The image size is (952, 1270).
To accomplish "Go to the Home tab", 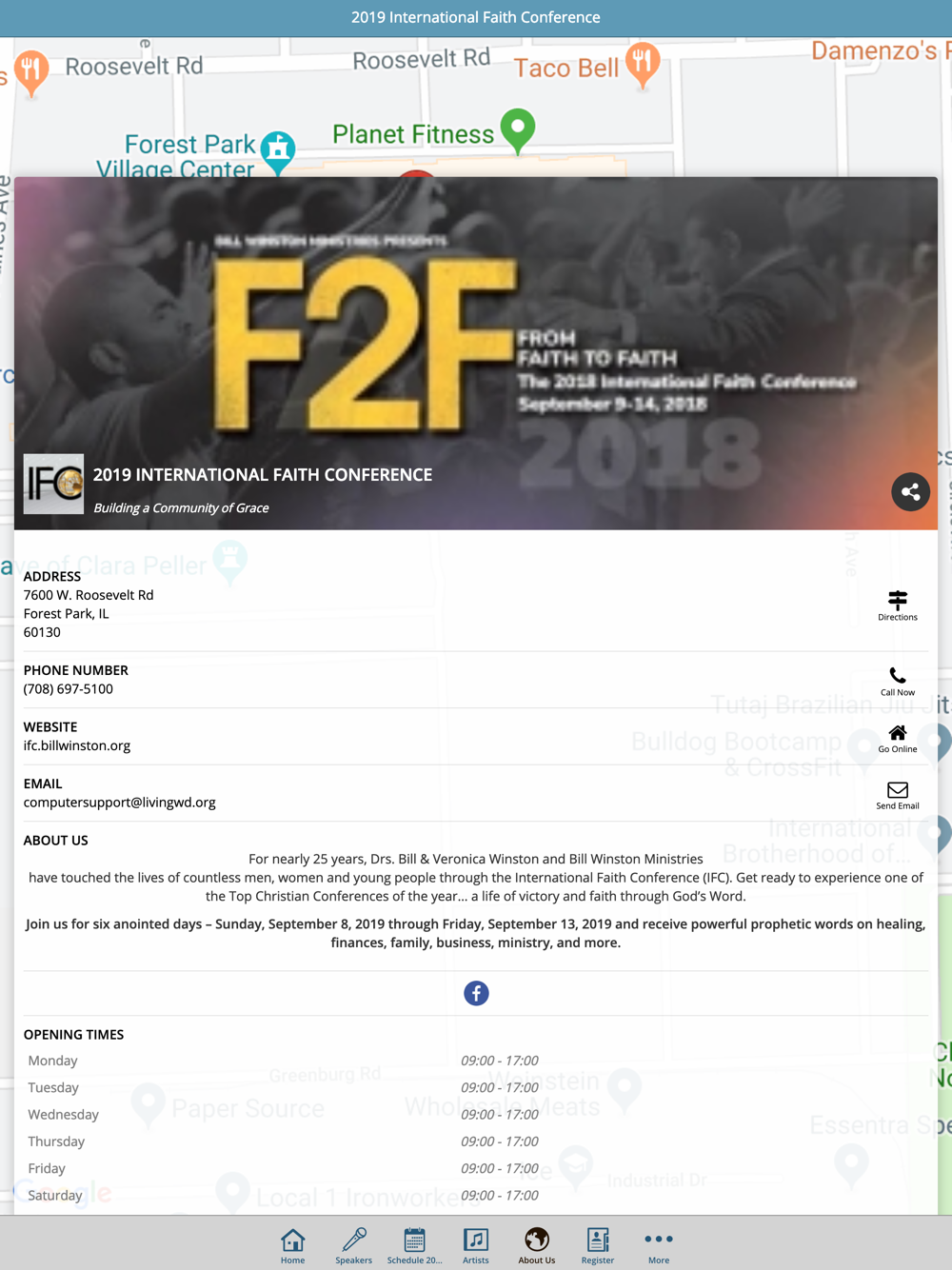I will click(x=293, y=1245).
